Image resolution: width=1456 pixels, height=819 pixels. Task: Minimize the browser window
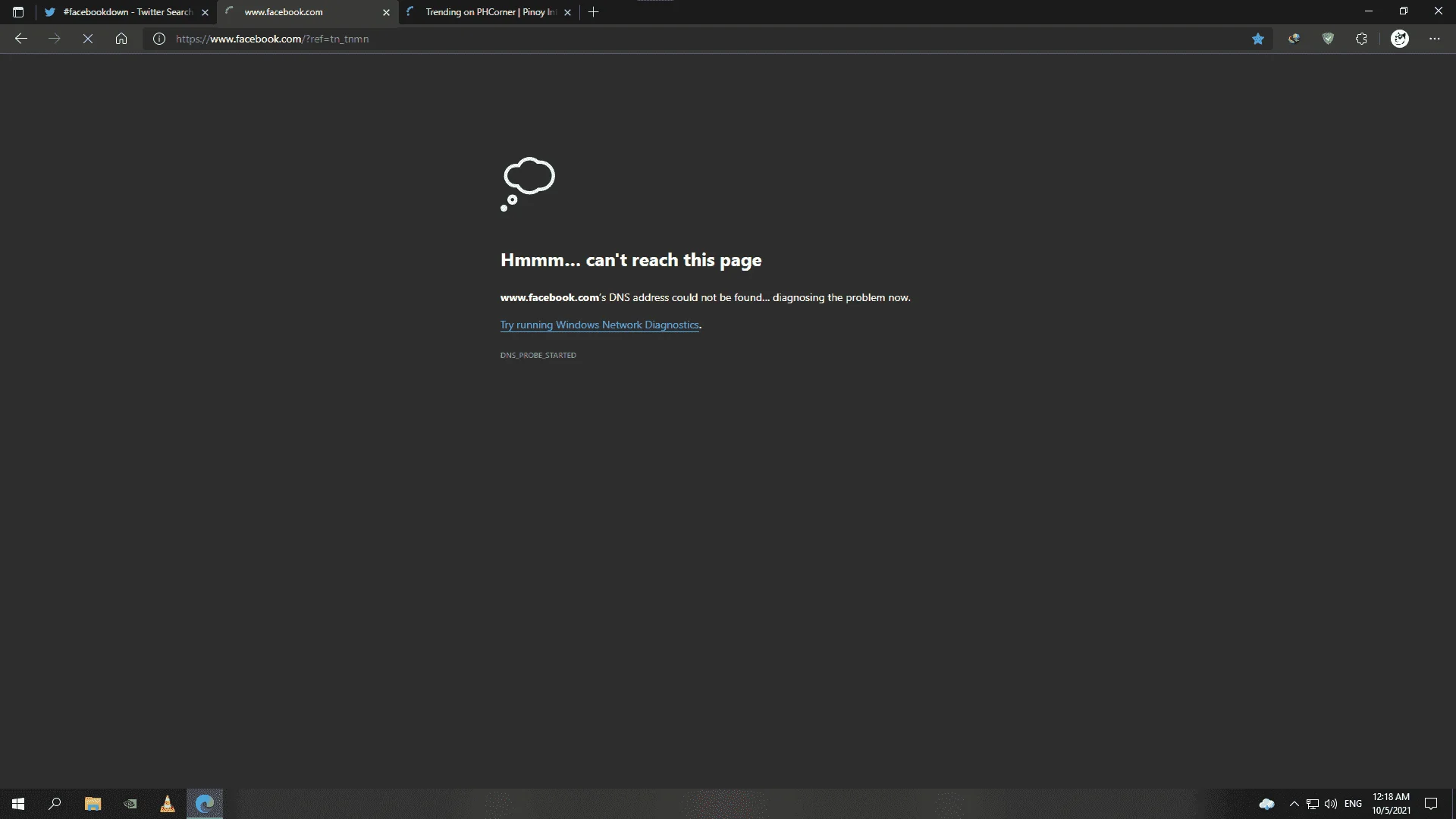(x=1369, y=11)
